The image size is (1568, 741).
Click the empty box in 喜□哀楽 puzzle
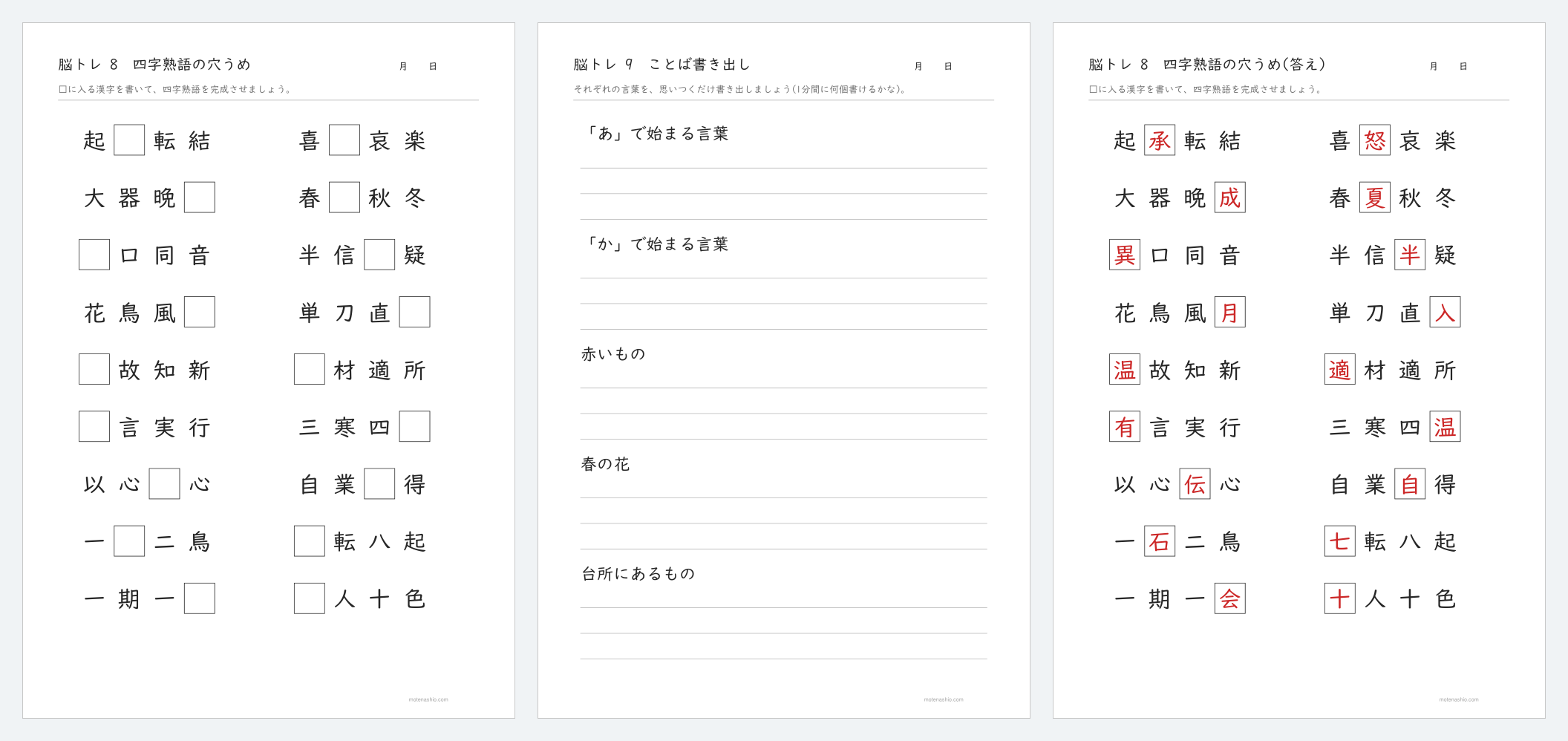pos(344,140)
